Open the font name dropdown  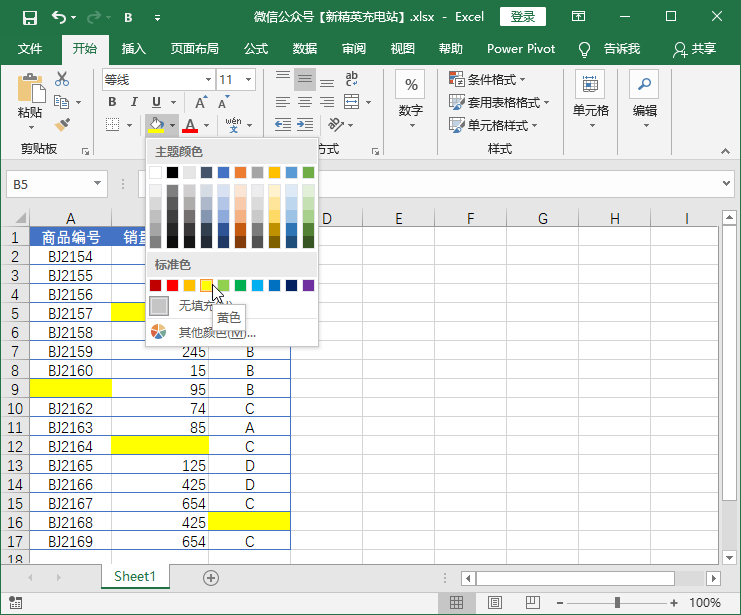point(208,80)
